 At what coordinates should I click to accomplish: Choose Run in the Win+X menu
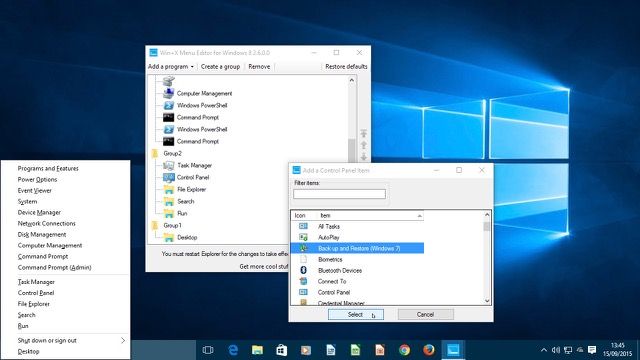[x=23, y=326]
